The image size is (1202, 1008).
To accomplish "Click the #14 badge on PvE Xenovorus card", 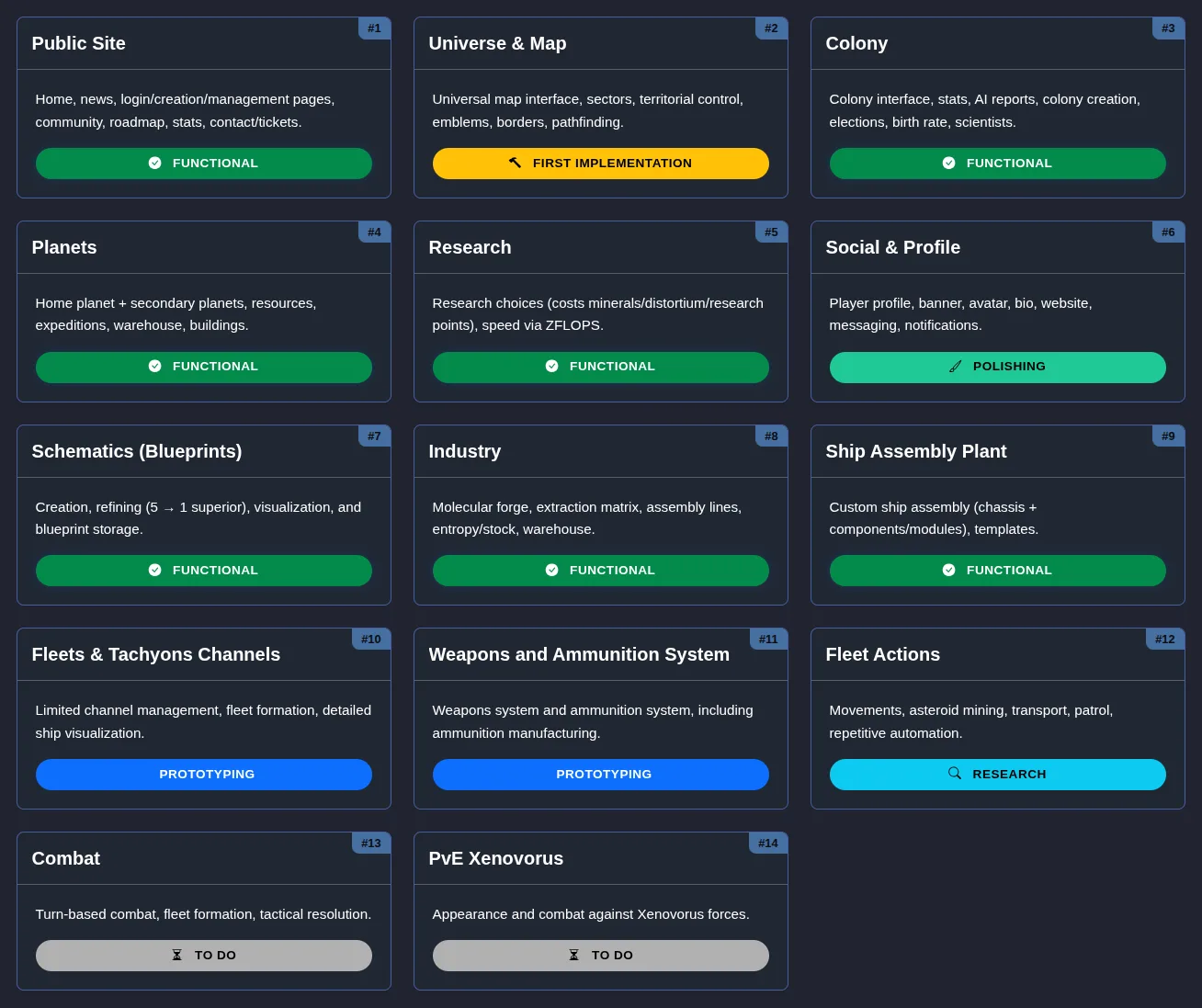I will click(768, 844).
